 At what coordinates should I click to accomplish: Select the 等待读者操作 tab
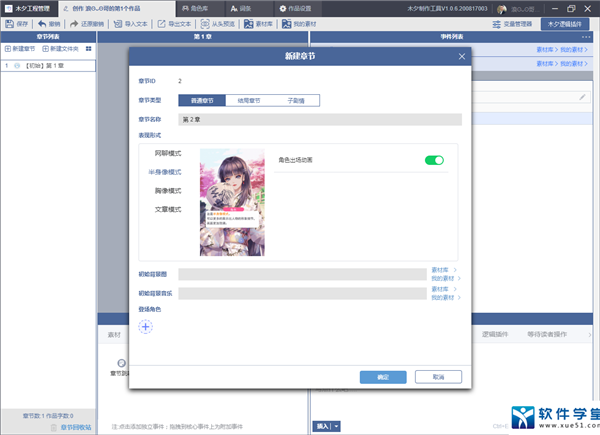[547, 334]
